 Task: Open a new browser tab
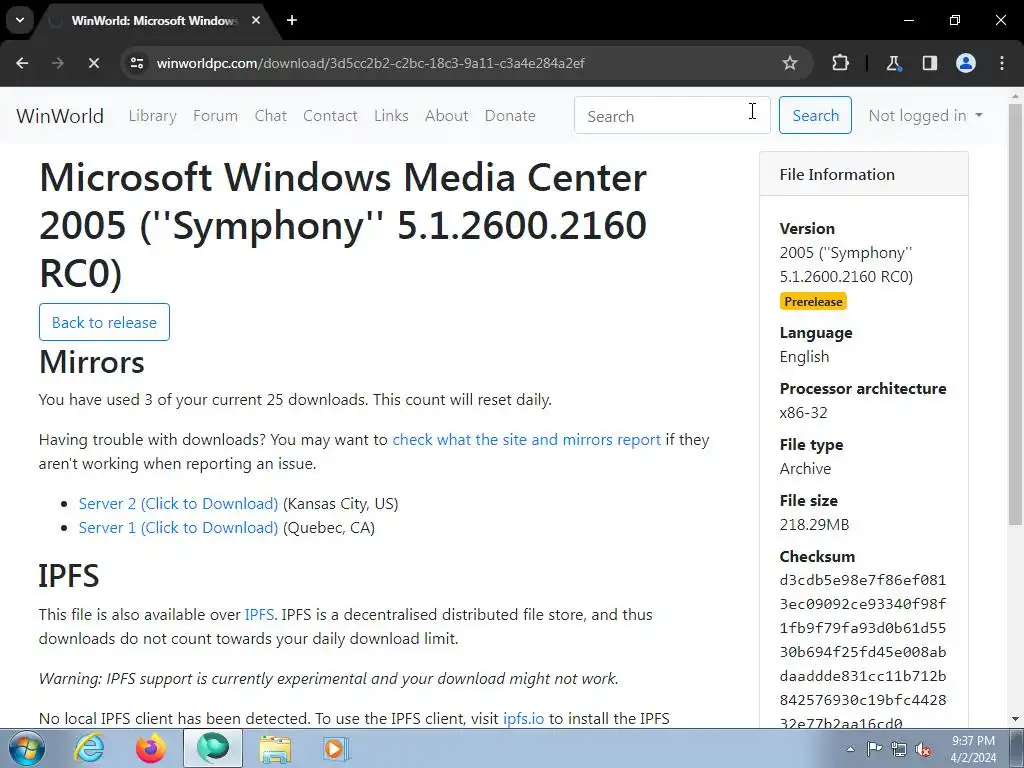coord(292,20)
